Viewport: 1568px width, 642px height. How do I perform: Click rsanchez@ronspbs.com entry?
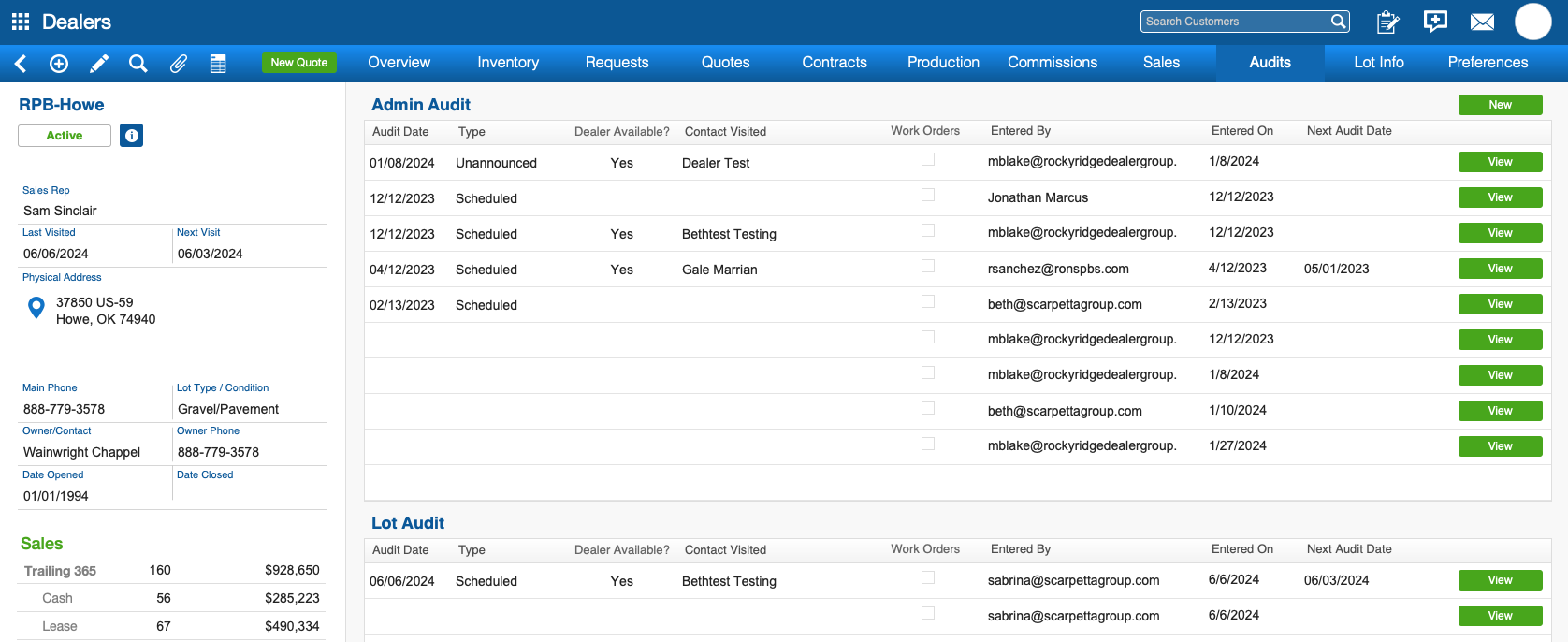point(1058,269)
